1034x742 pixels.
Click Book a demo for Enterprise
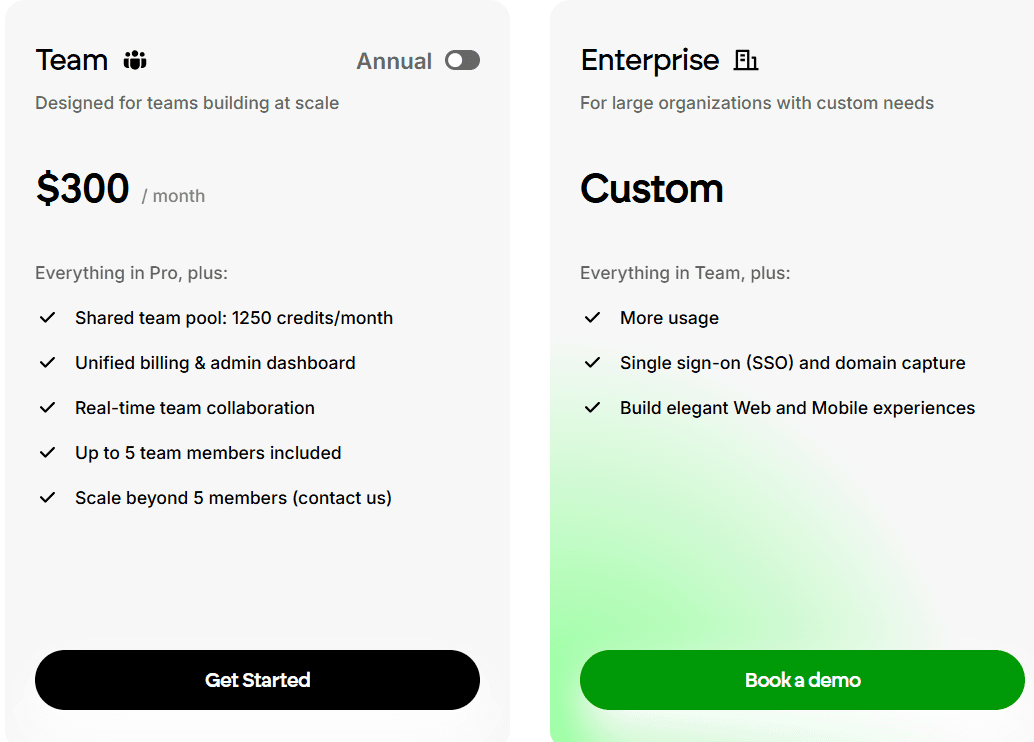[x=802, y=680]
